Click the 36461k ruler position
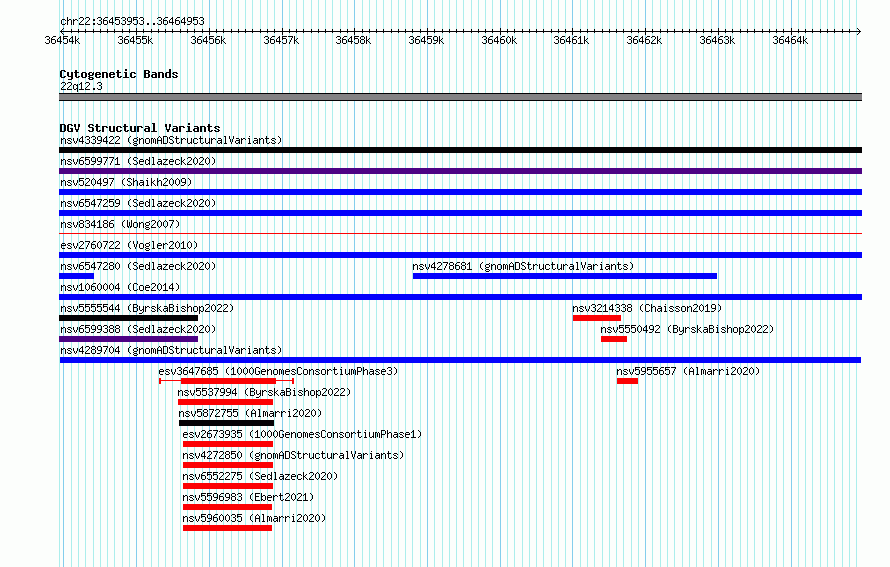This screenshot has height=567, width=890. point(571,40)
